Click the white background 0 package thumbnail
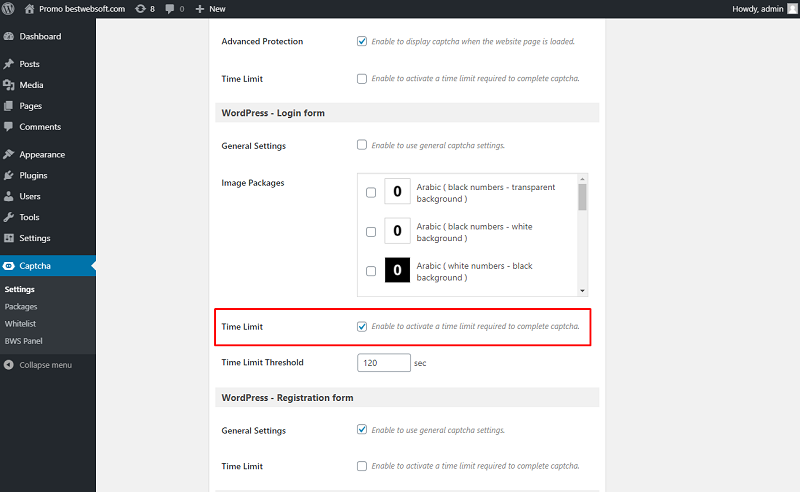Image resolution: width=800 pixels, height=492 pixels. pos(397,231)
